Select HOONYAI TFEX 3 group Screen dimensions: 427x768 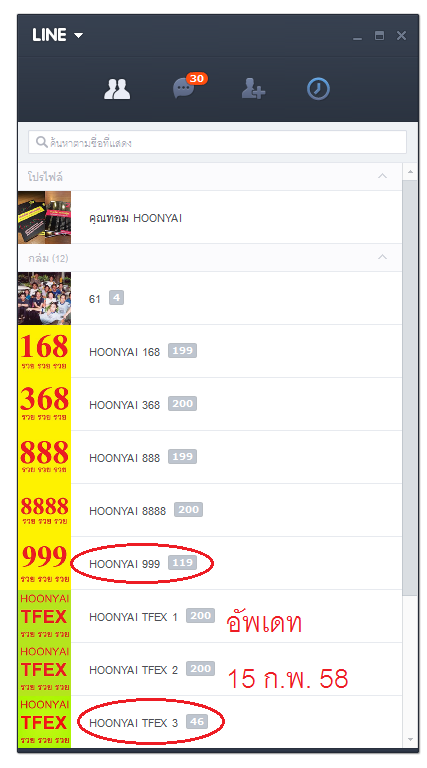[210, 722]
